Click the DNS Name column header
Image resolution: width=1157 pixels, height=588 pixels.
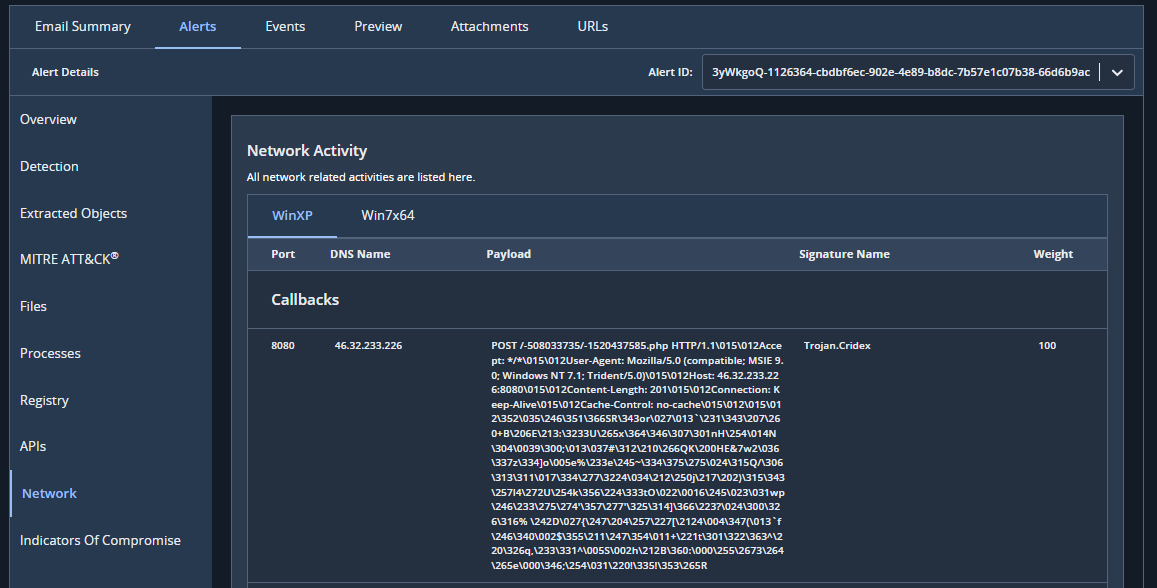coord(360,254)
